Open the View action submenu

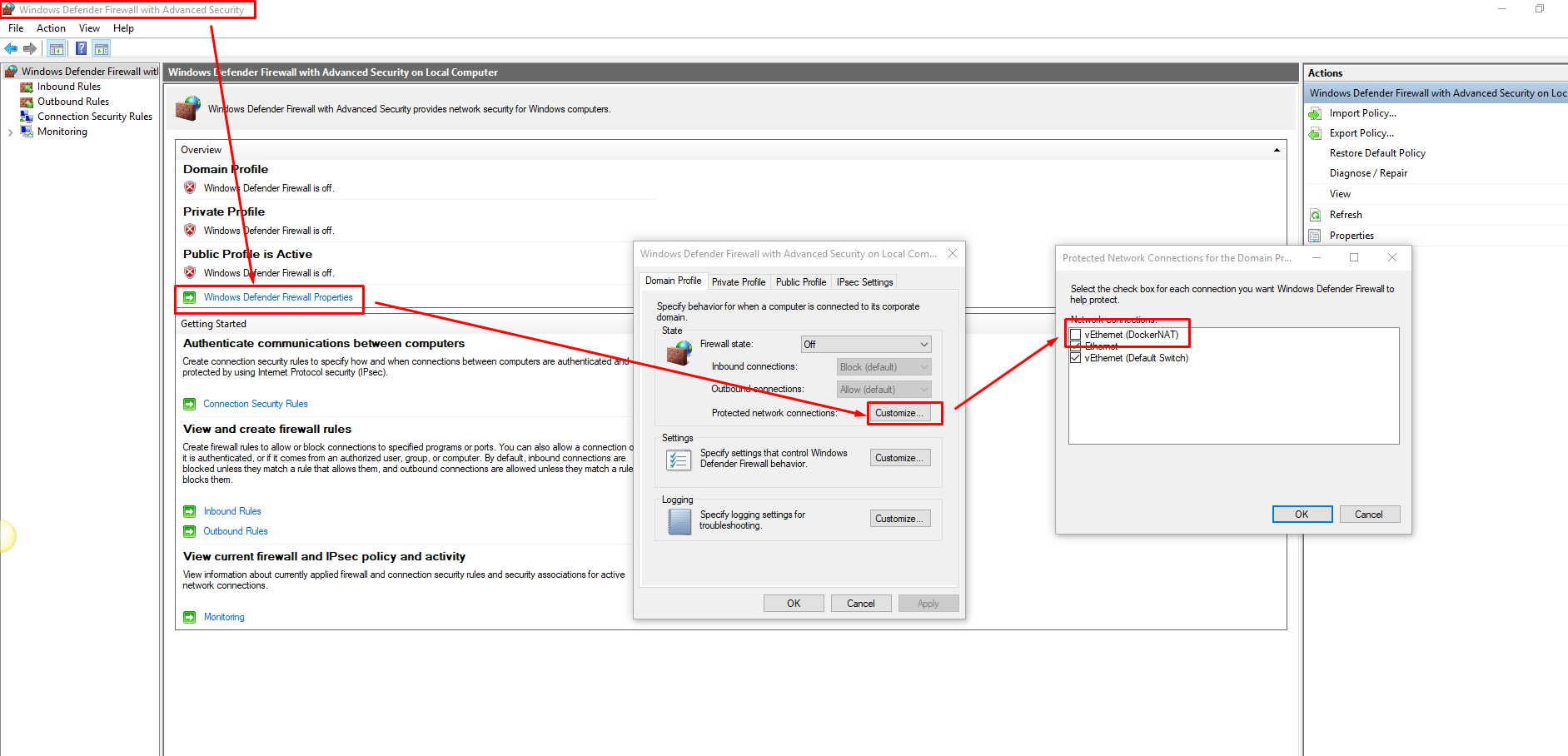tap(1340, 194)
